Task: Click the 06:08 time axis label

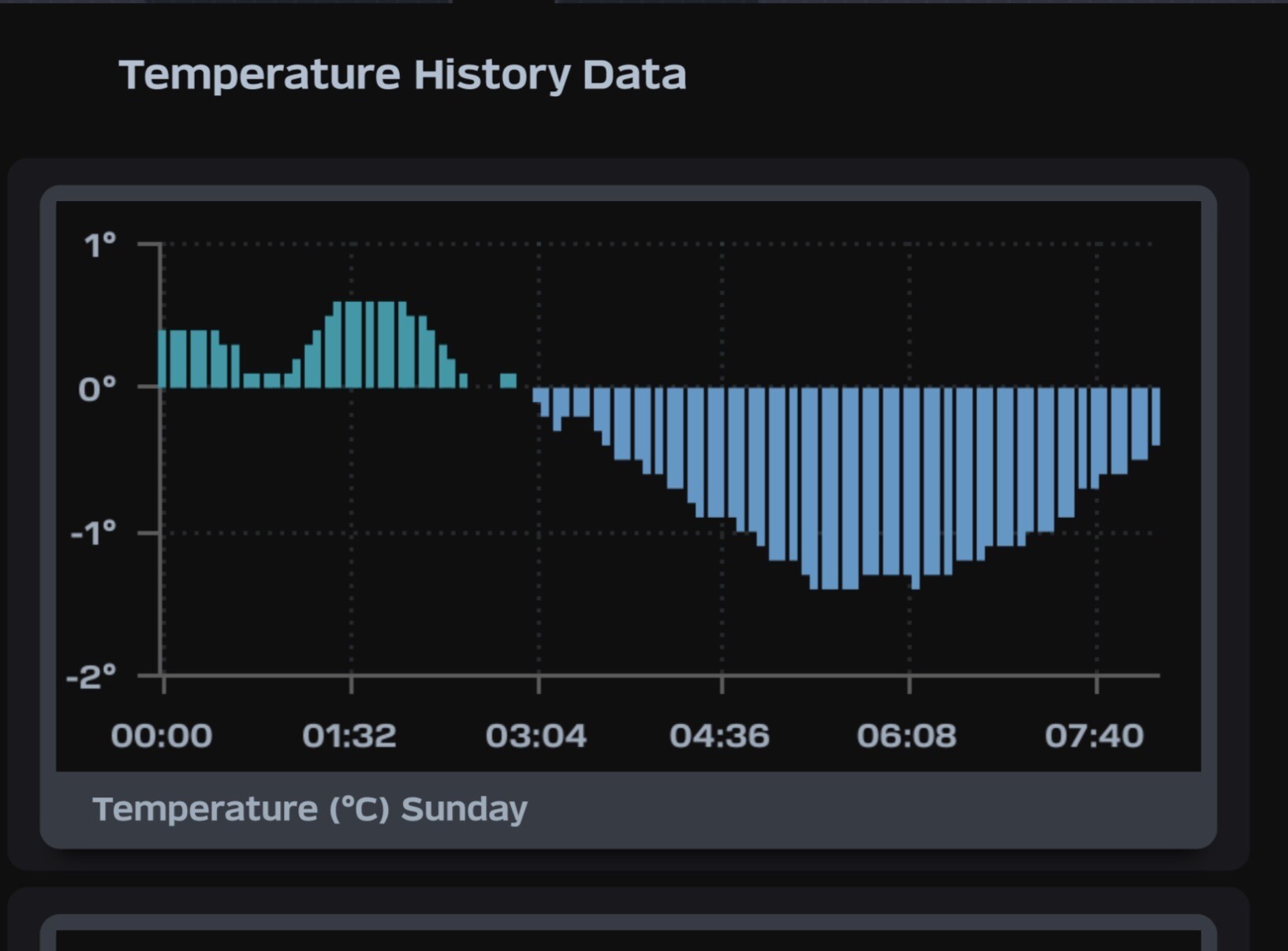Action: [x=907, y=736]
